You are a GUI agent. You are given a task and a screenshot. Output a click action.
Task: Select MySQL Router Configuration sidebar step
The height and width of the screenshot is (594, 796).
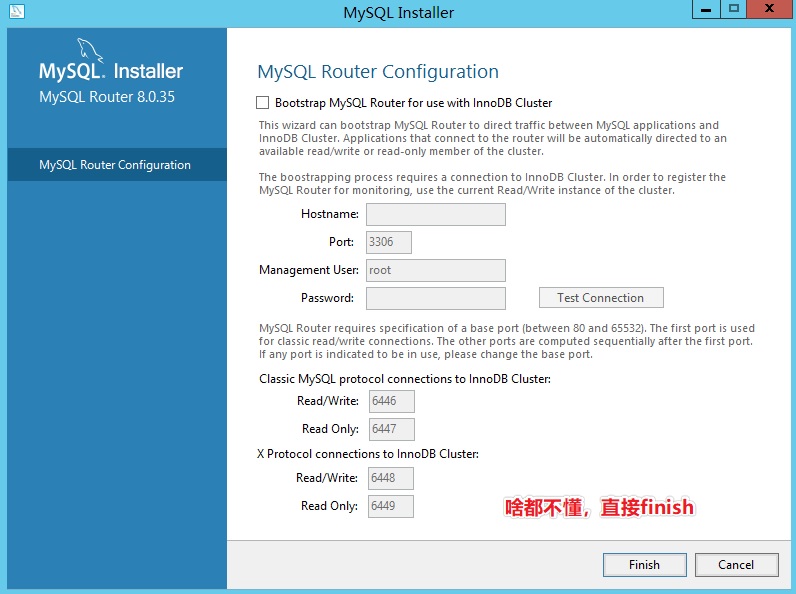117,164
